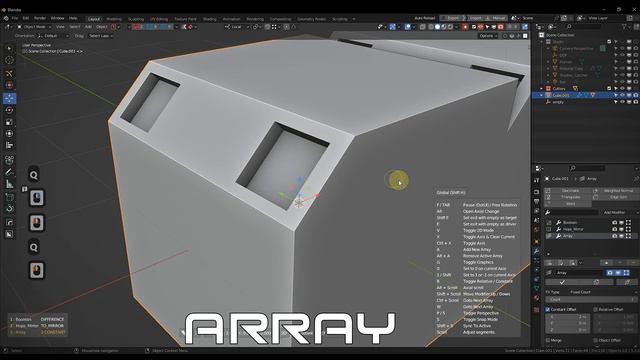Switch to the Layout workspace tab
This screenshot has height=360, width=640.
point(93,19)
